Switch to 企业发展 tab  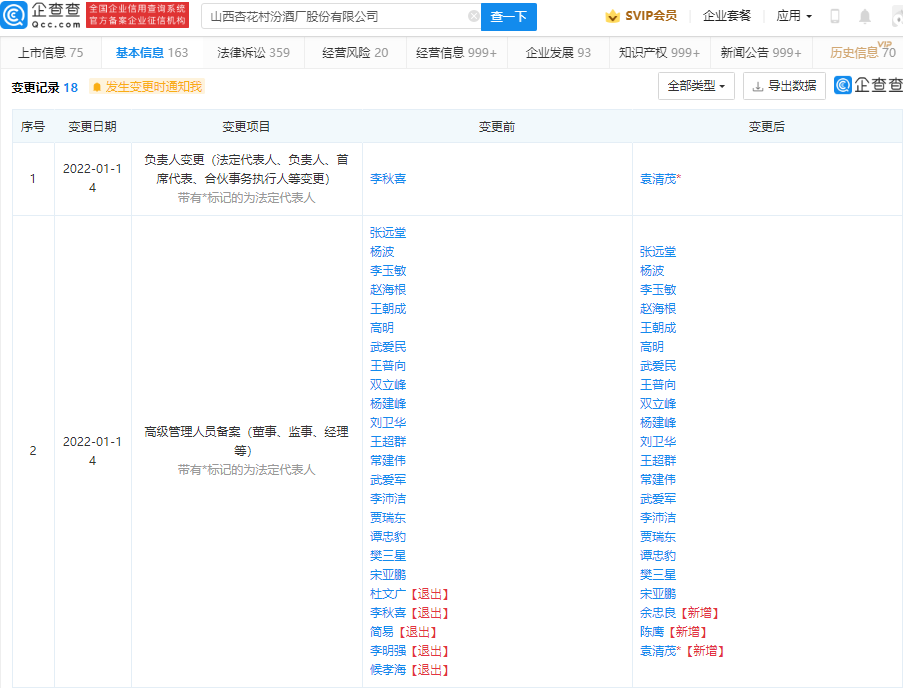(558, 53)
